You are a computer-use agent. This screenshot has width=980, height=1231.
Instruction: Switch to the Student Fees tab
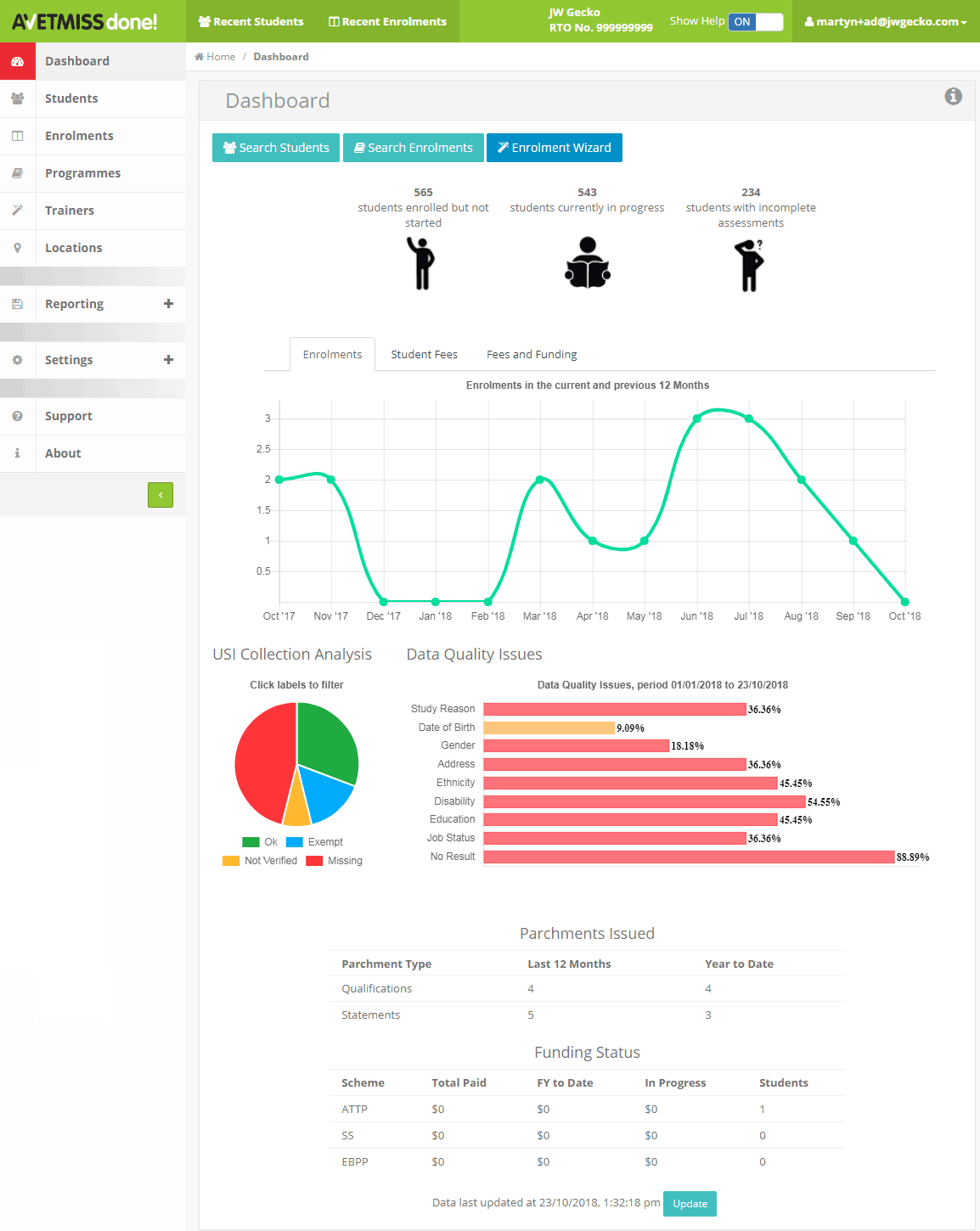424,355
